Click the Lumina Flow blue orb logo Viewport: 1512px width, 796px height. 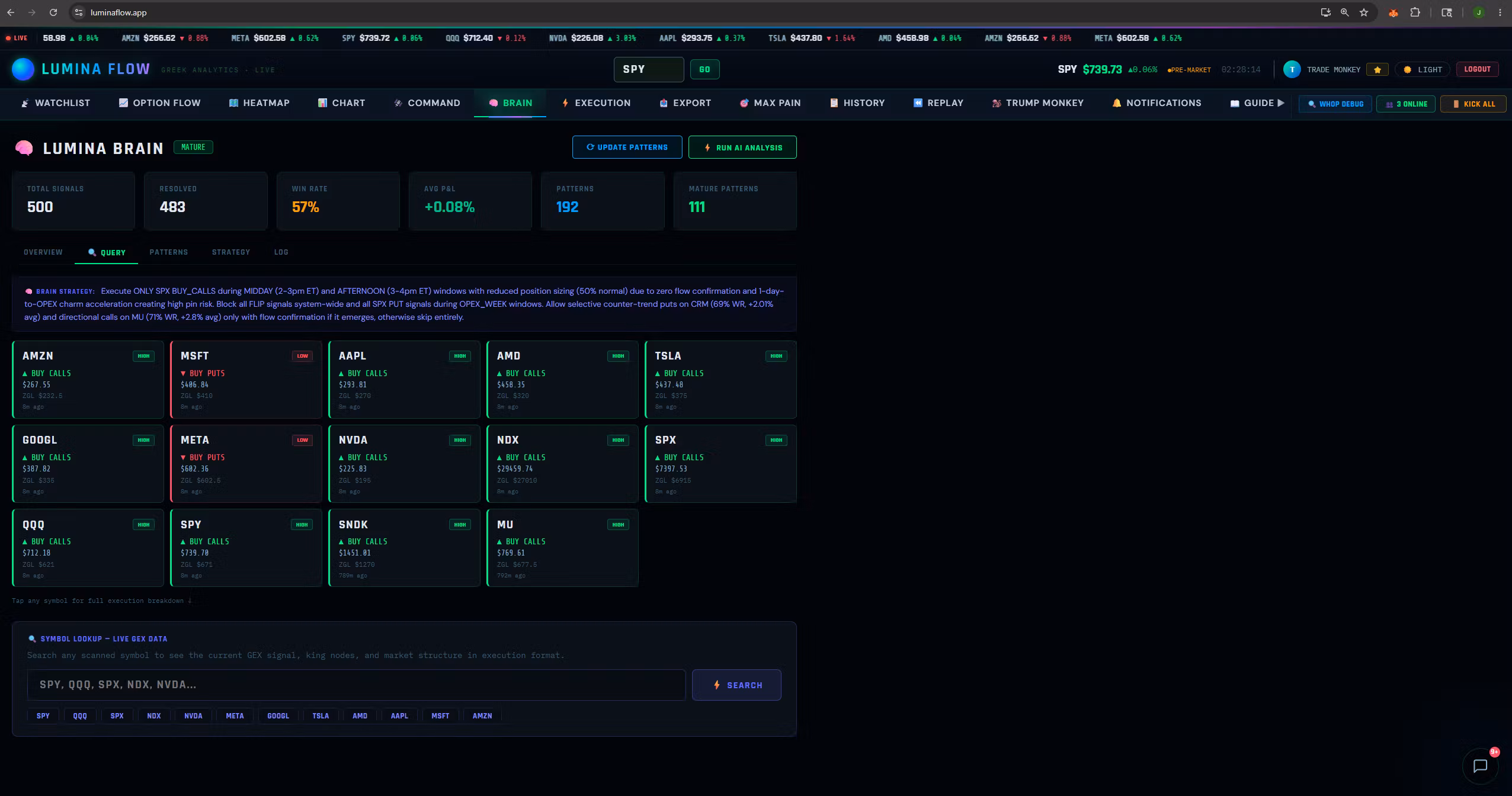[x=23, y=69]
